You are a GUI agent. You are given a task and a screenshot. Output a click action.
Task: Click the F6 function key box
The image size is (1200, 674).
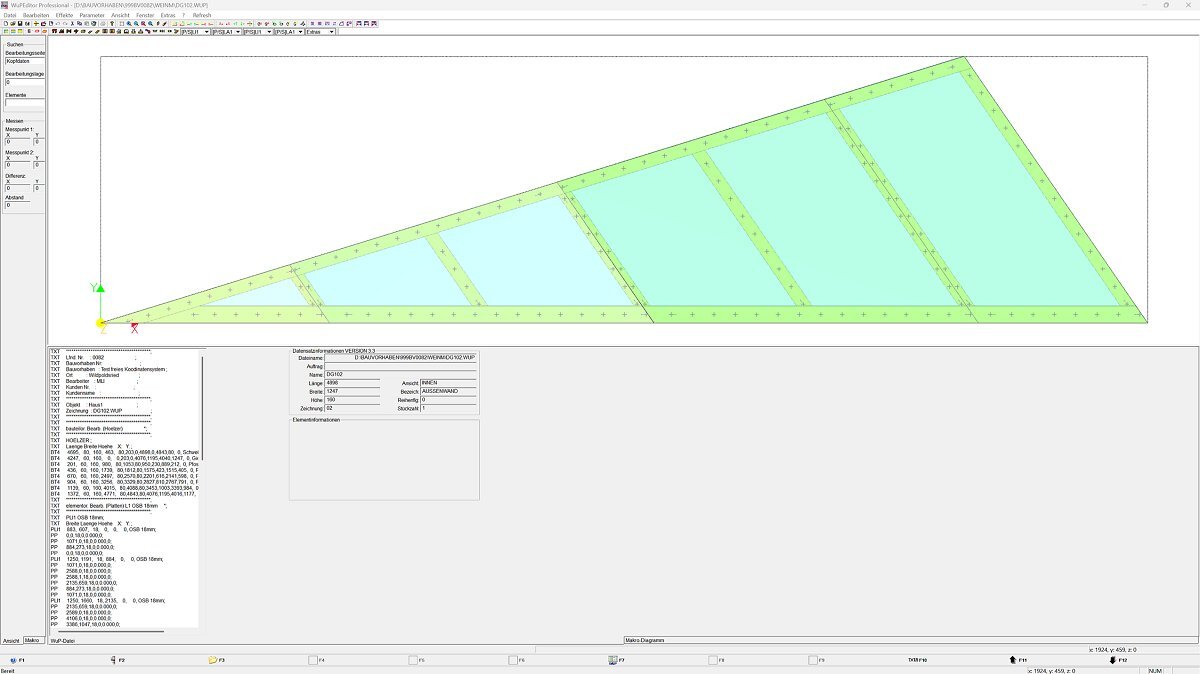point(513,660)
